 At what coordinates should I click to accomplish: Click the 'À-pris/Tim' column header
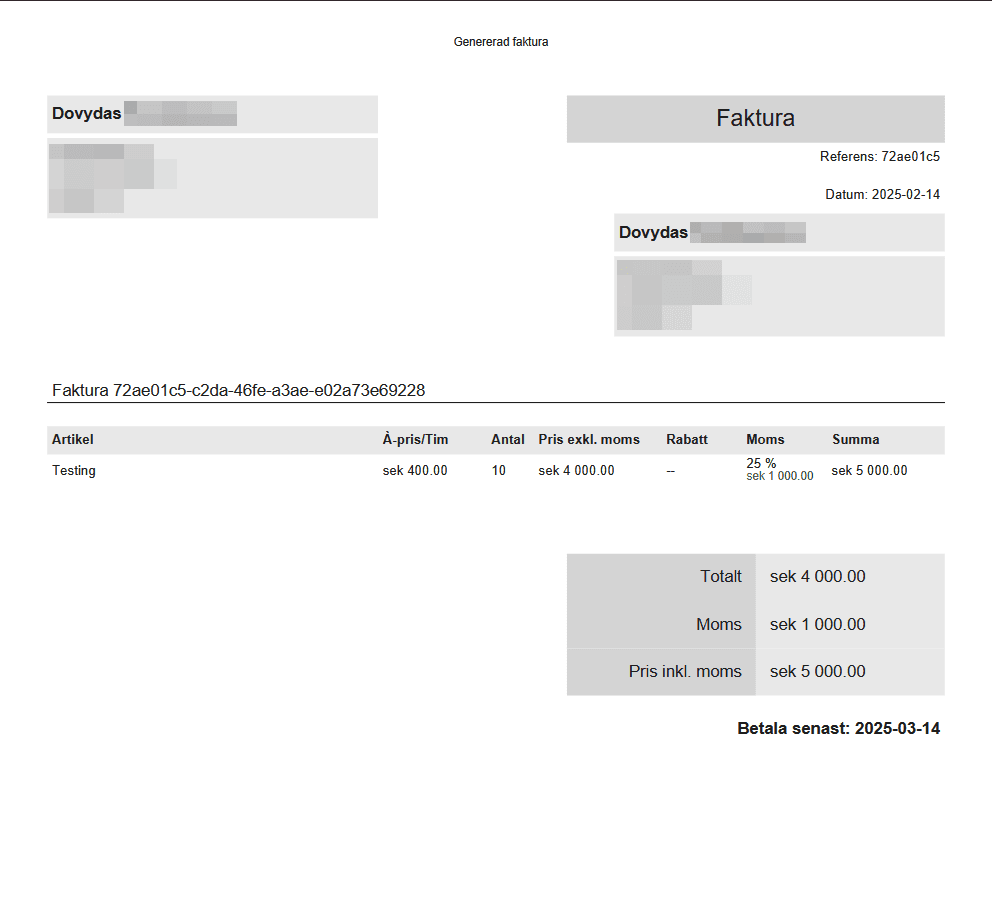coord(414,439)
